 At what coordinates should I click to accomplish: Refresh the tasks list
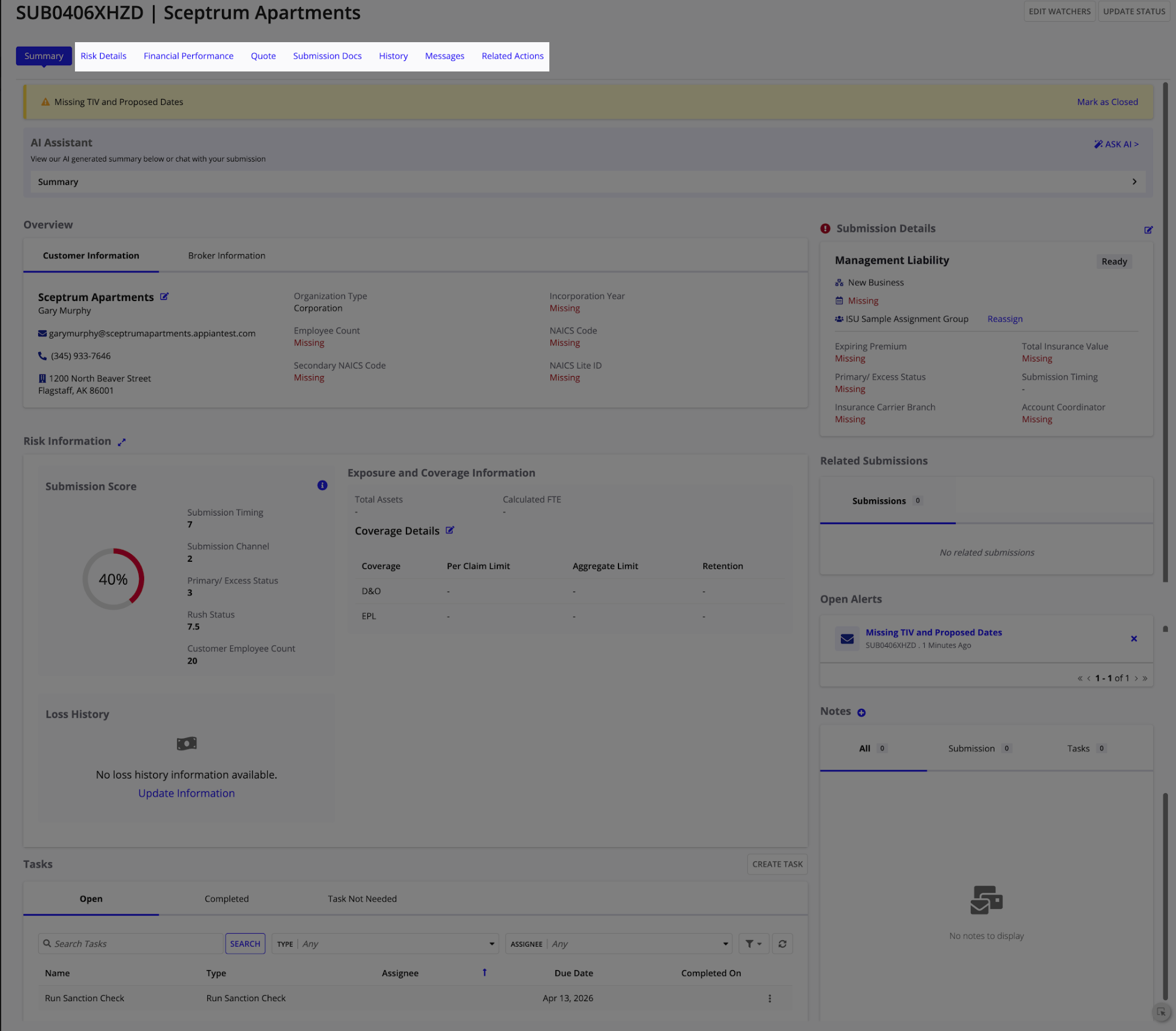point(782,944)
